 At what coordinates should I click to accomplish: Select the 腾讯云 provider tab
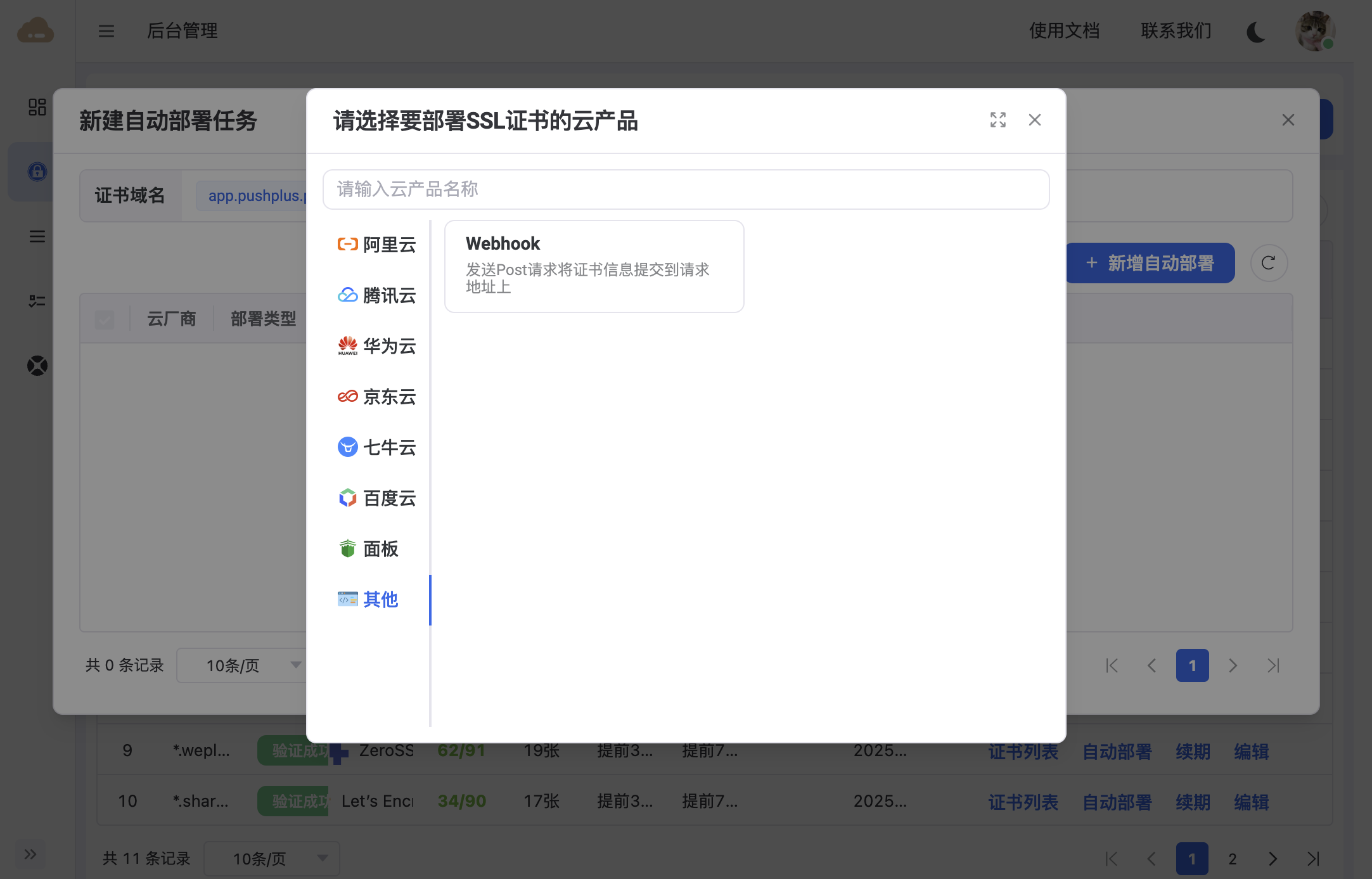tap(376, 295)
